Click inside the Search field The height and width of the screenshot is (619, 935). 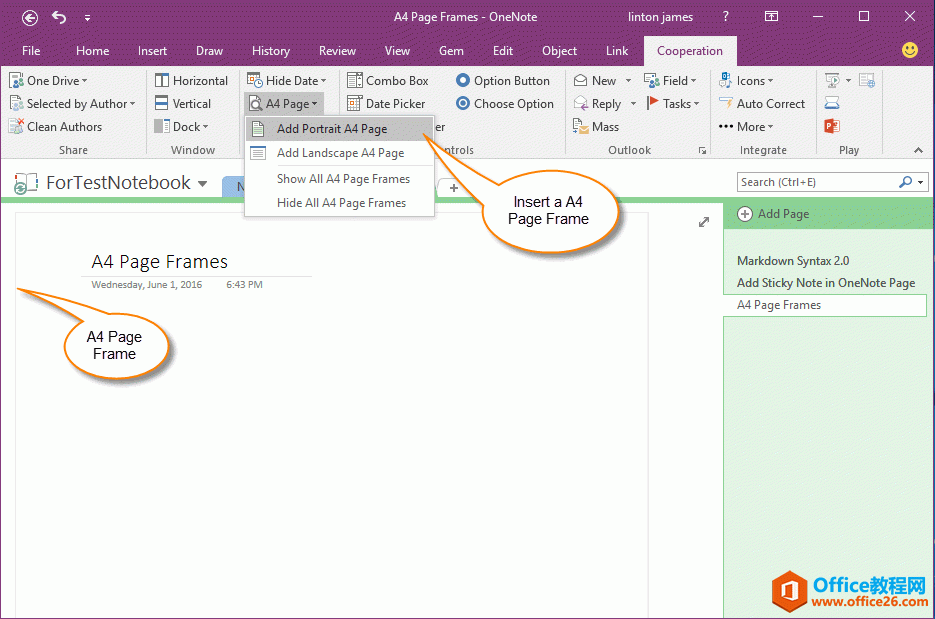pyautogui.click(x=820, y=181)
